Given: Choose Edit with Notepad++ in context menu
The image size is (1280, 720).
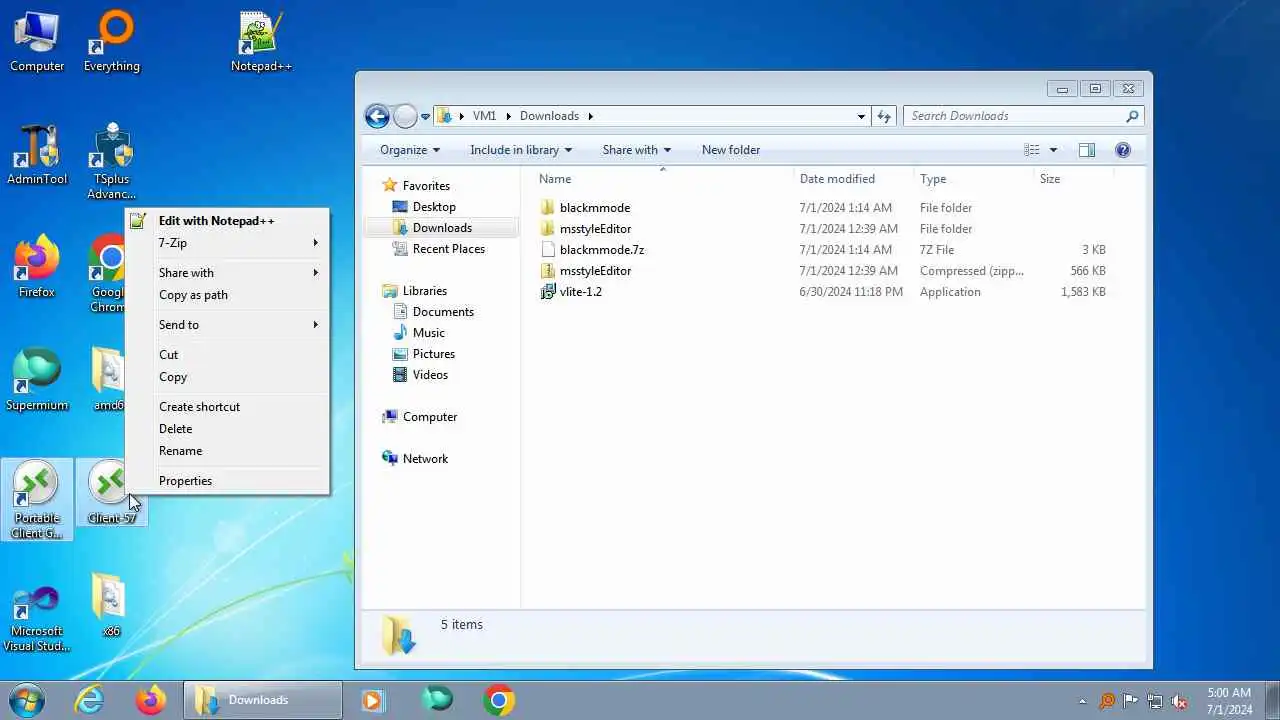Looking at the screenshot, I should pyautogui.click(x=228, y=221).
